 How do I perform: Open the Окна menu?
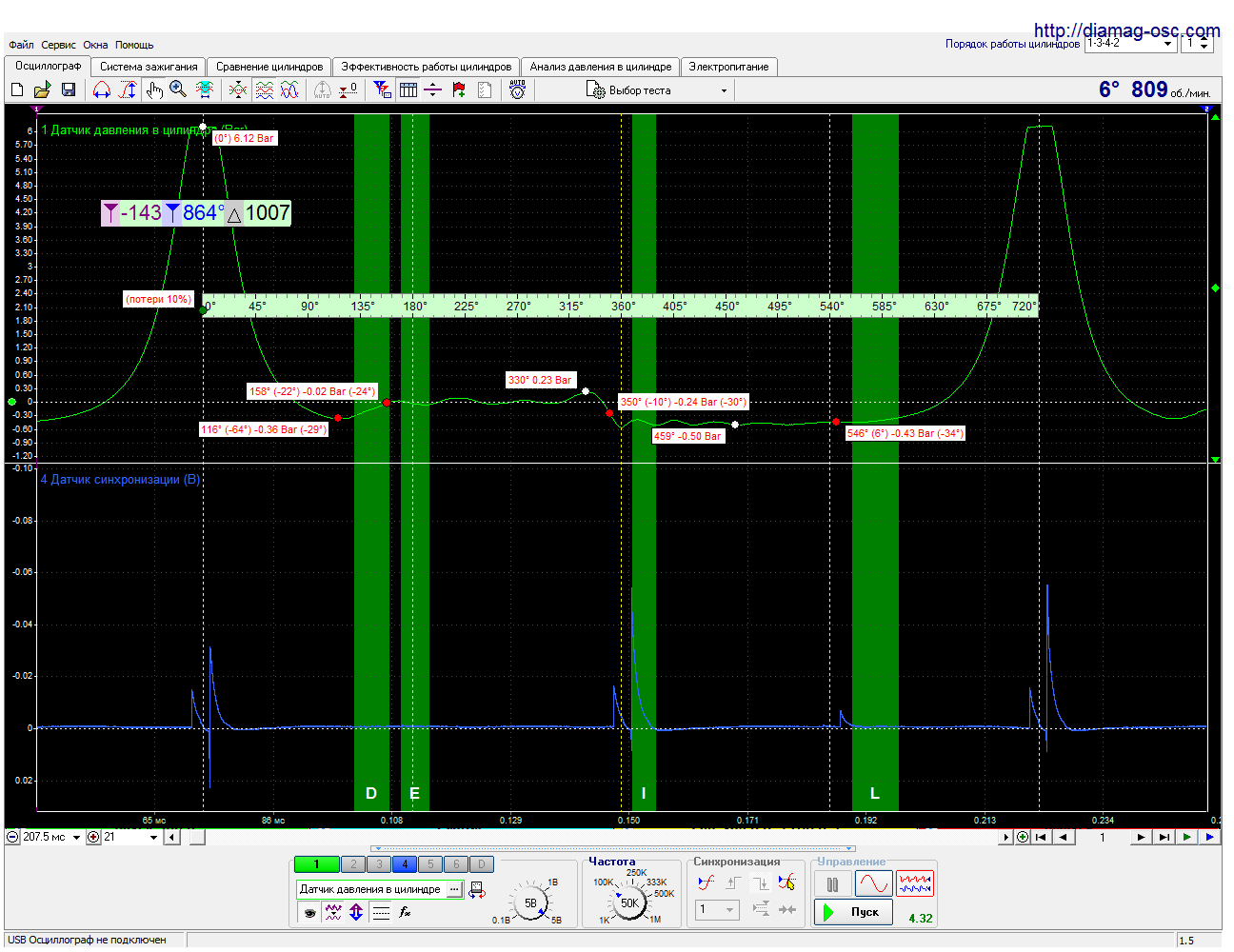tap(95, 45)
